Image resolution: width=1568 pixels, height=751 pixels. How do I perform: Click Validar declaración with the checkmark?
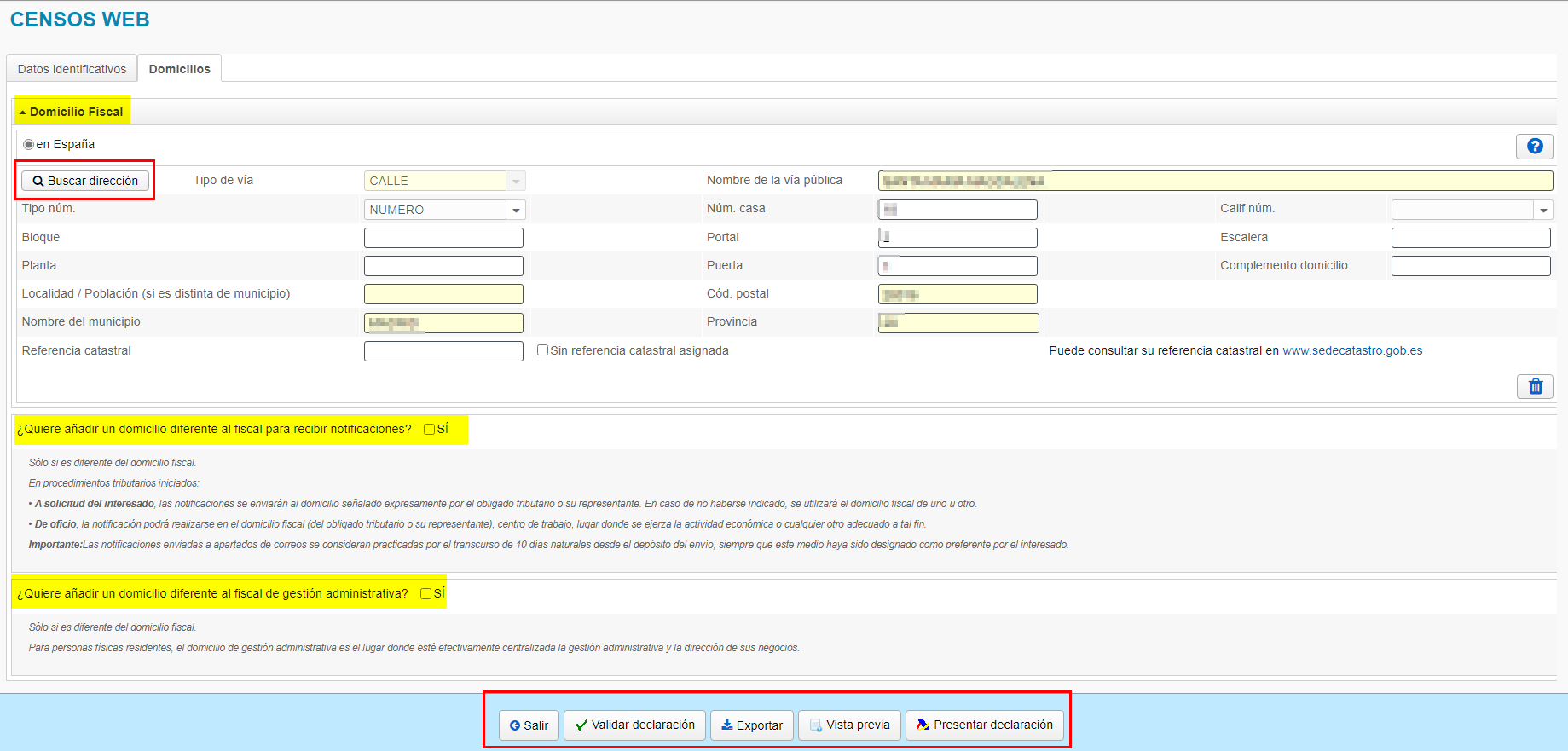pos(634,725)
